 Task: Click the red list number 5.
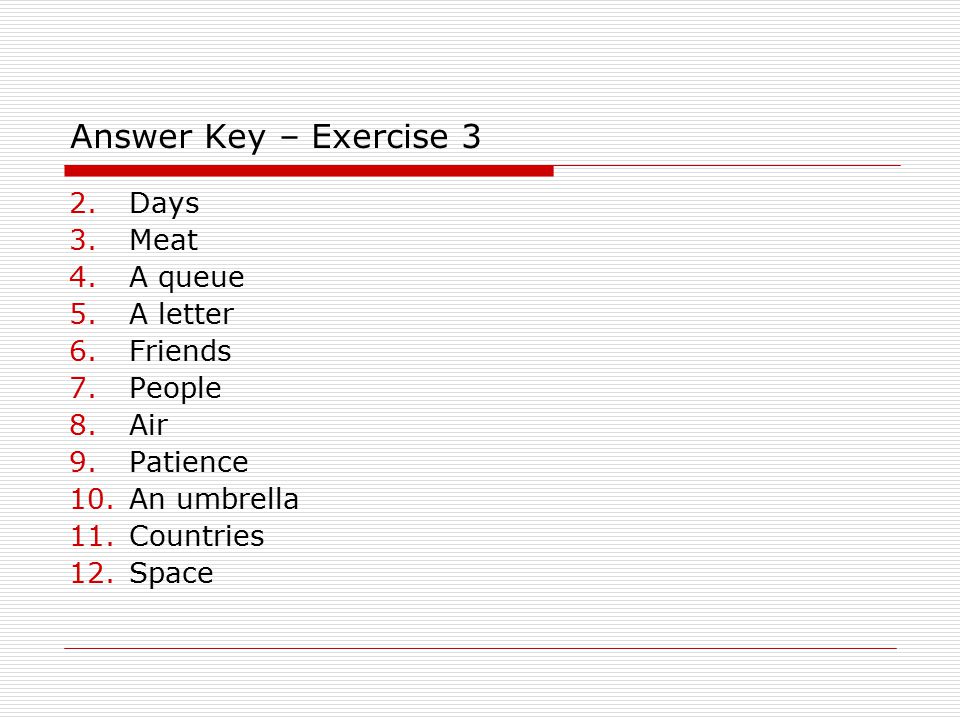click(x=83, y=314)
